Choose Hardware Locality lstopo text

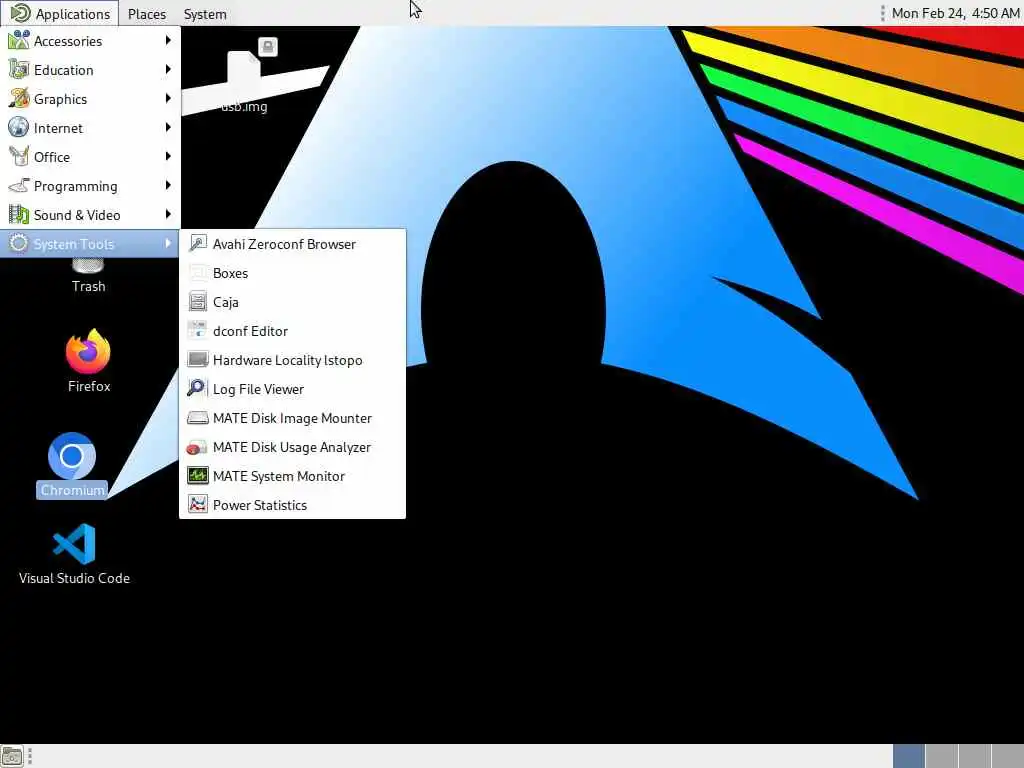pos(287,360)
